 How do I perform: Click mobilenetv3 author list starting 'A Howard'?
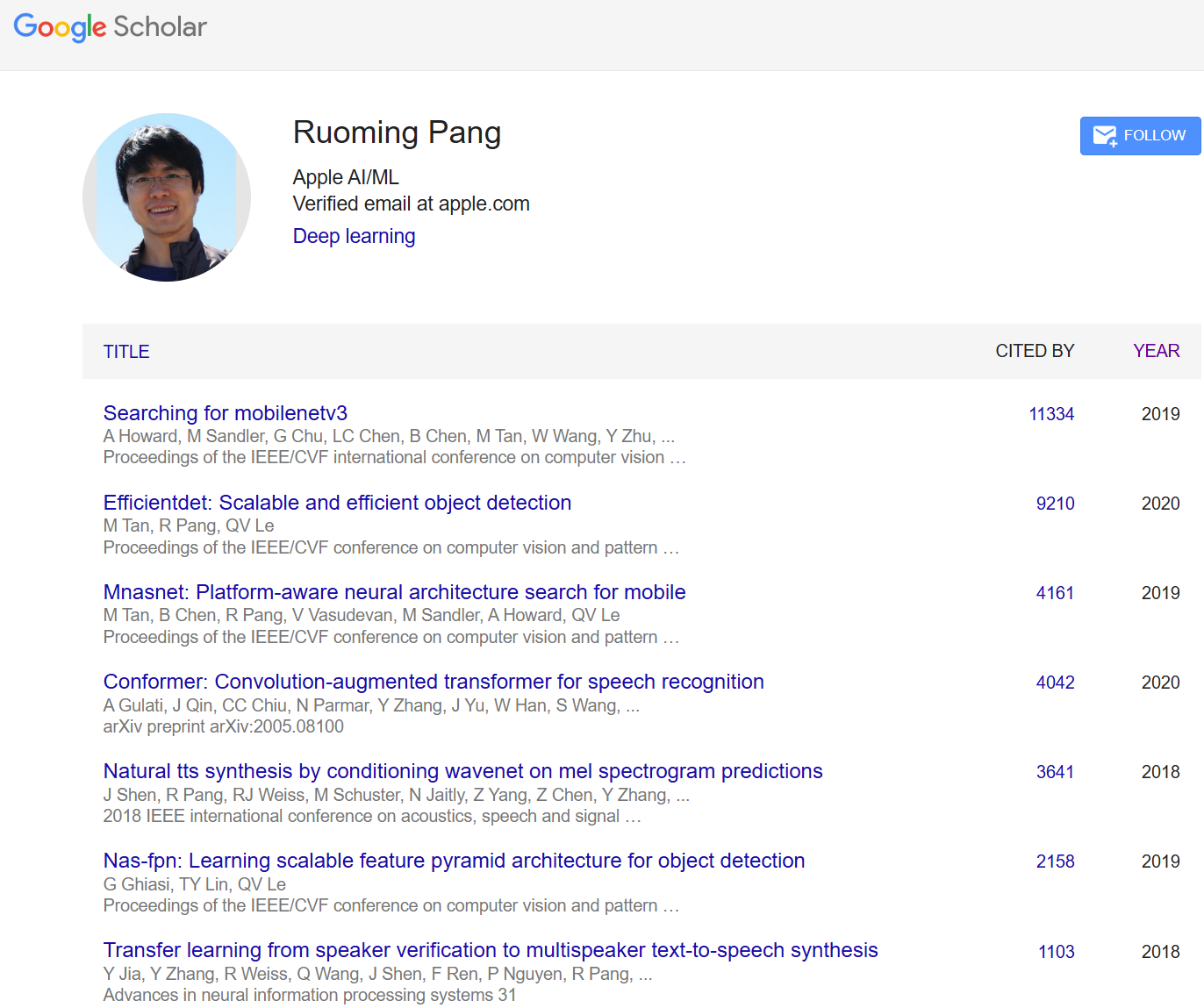tap(389, 436)
